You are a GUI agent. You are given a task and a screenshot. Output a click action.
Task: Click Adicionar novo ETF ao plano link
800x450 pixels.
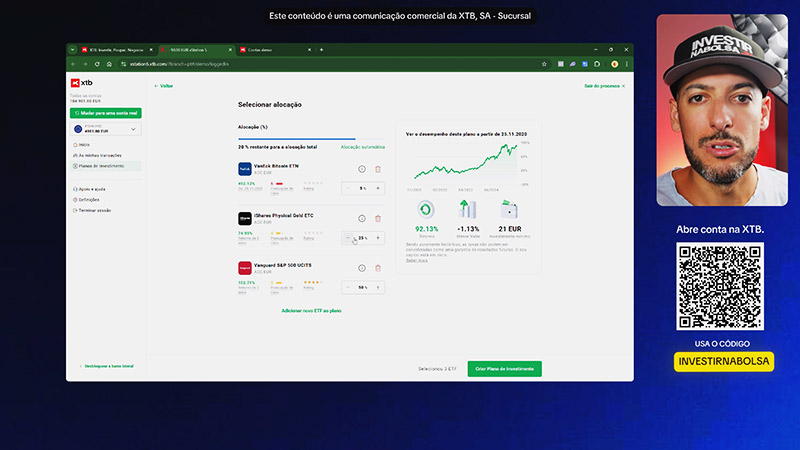(x=311, y=311)
